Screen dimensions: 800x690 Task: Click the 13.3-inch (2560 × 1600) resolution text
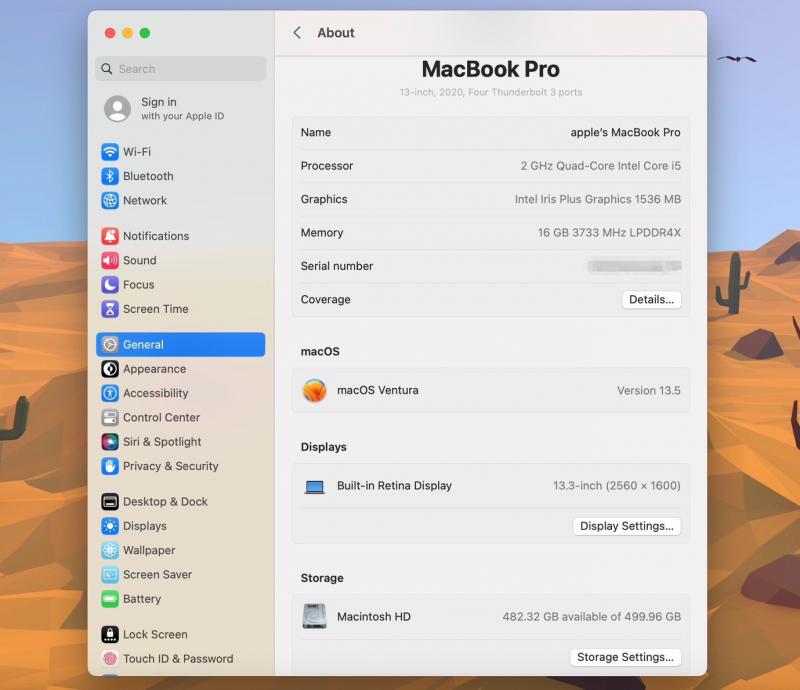tap(617, 486)
